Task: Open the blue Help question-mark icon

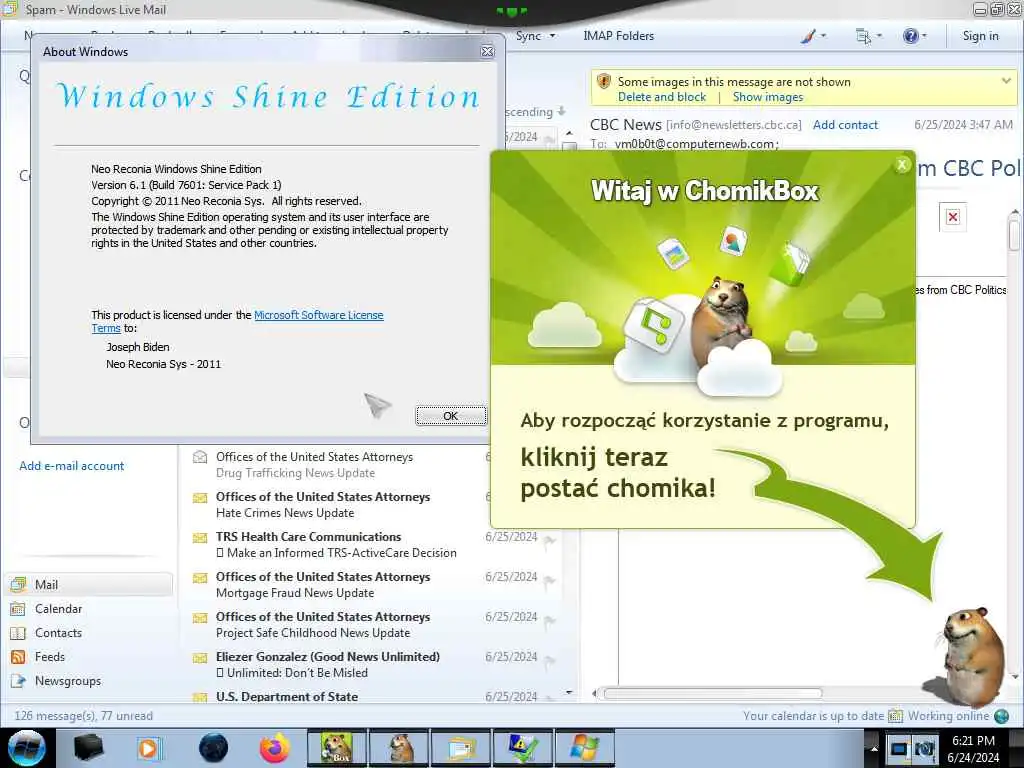Action: coord(910,36)
